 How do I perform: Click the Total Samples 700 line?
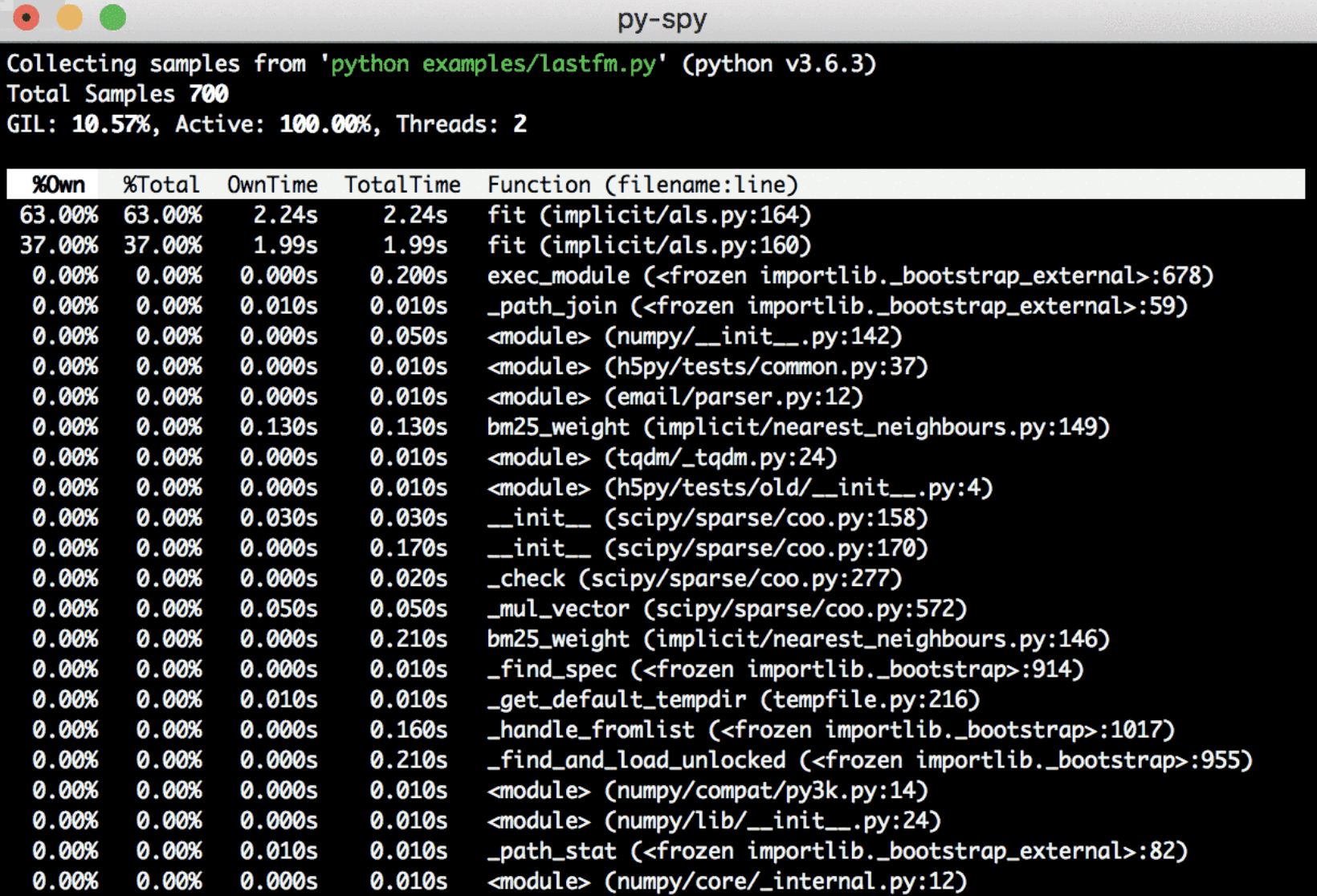pos(118,94)
